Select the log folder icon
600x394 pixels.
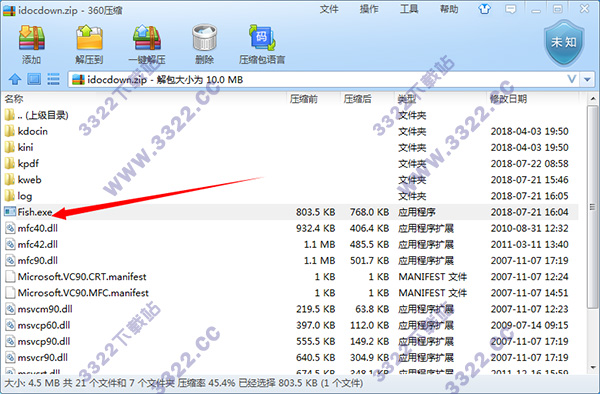[x=10, y=196]
